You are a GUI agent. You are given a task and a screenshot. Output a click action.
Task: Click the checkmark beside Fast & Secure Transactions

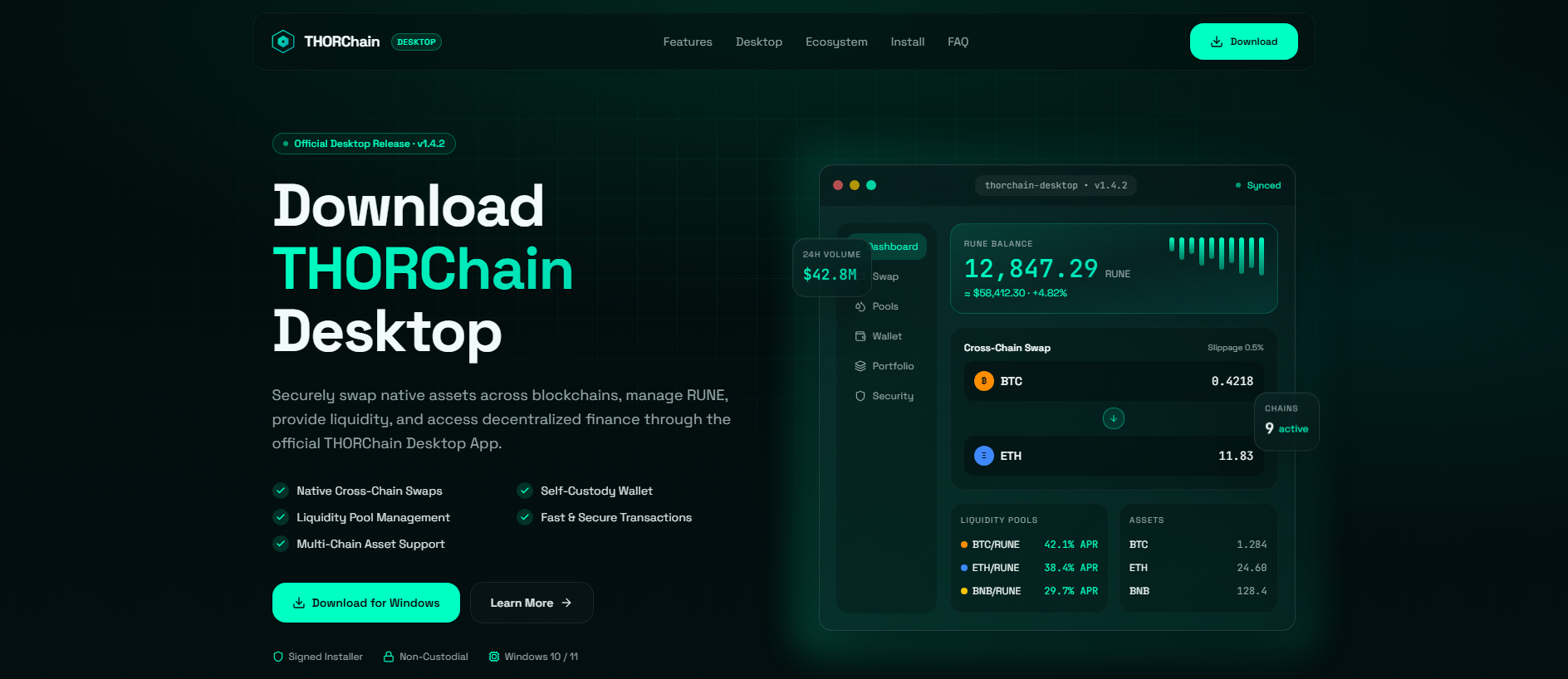tap(525, 517)
